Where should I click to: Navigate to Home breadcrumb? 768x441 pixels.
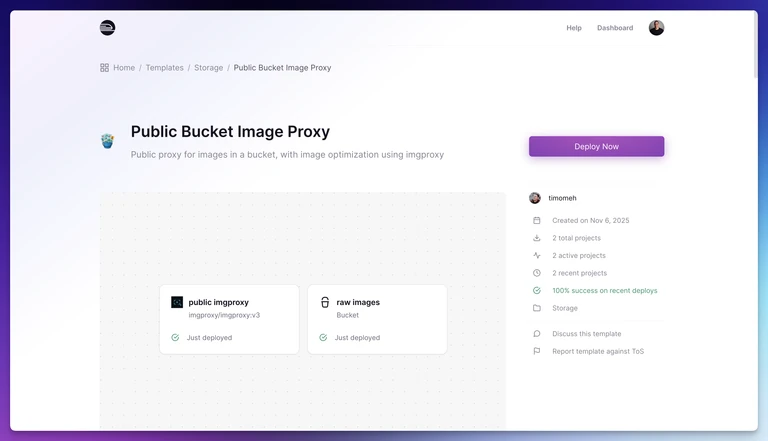(x=124, y=68)
